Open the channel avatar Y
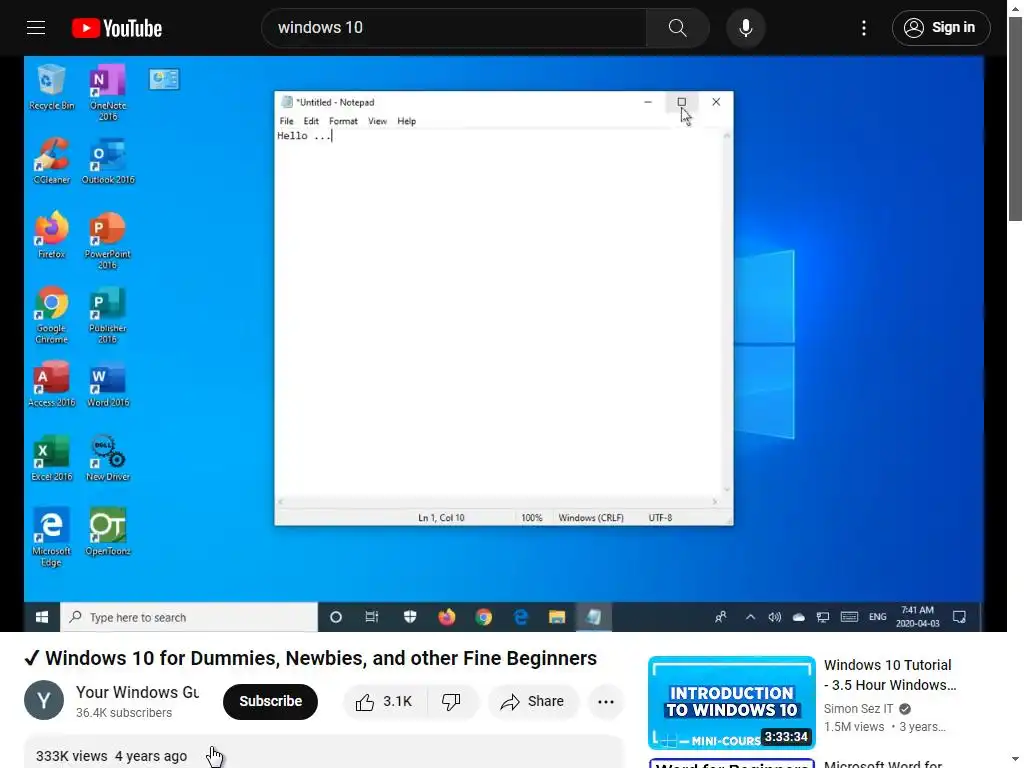Screen dimensions: 1024x768 [44, 700]
